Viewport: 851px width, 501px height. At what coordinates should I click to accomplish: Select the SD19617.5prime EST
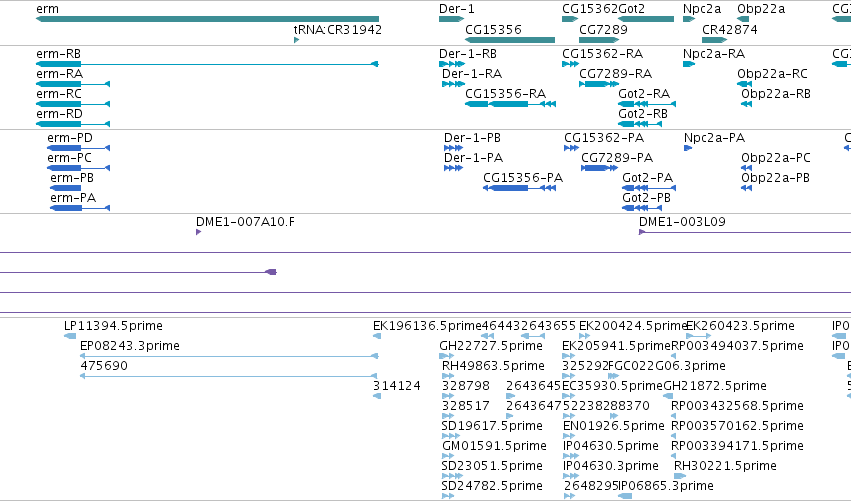pyautogui.click(x=450, y=436)
